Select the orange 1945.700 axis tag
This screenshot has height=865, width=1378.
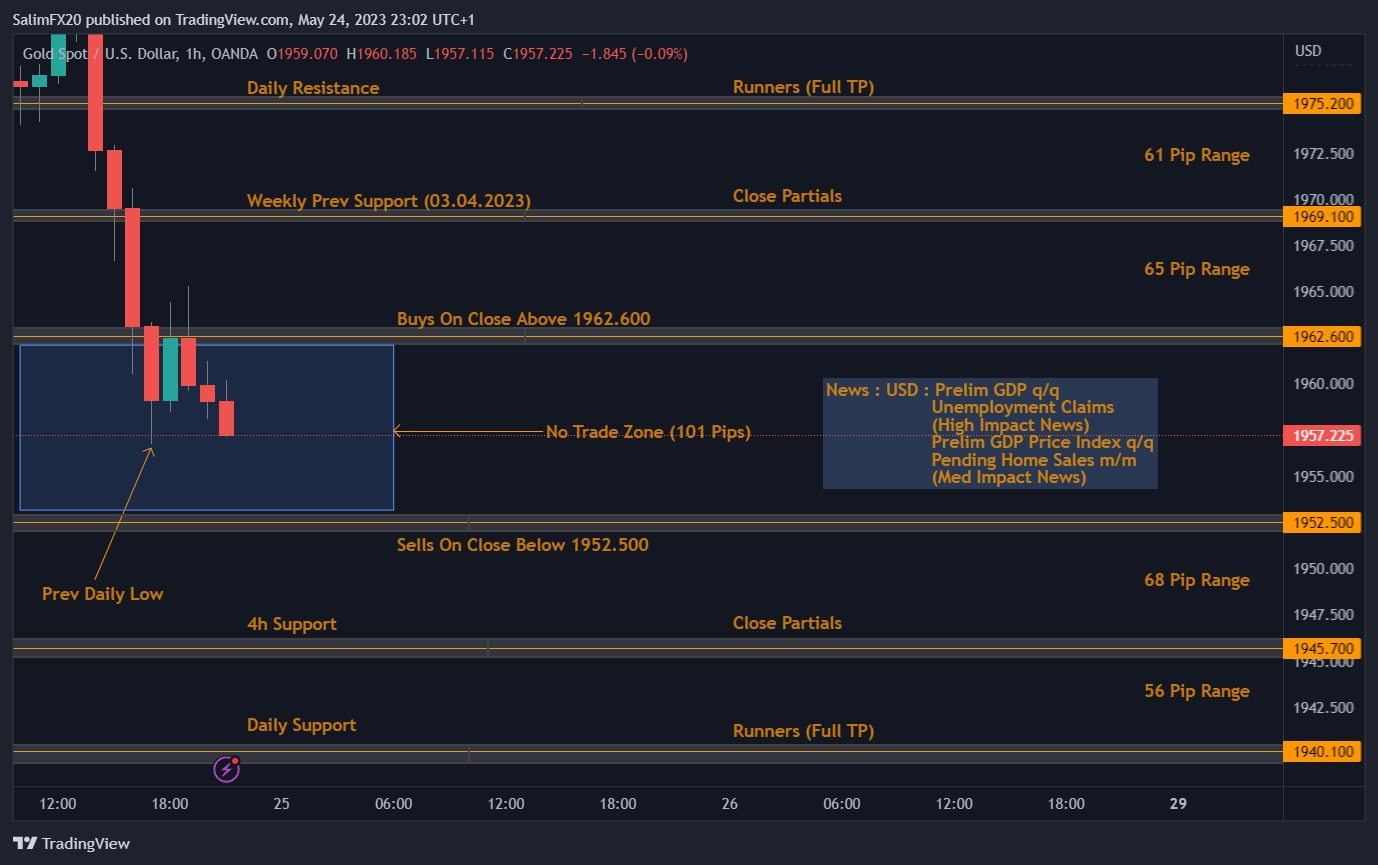click(x=1322, y=648)
